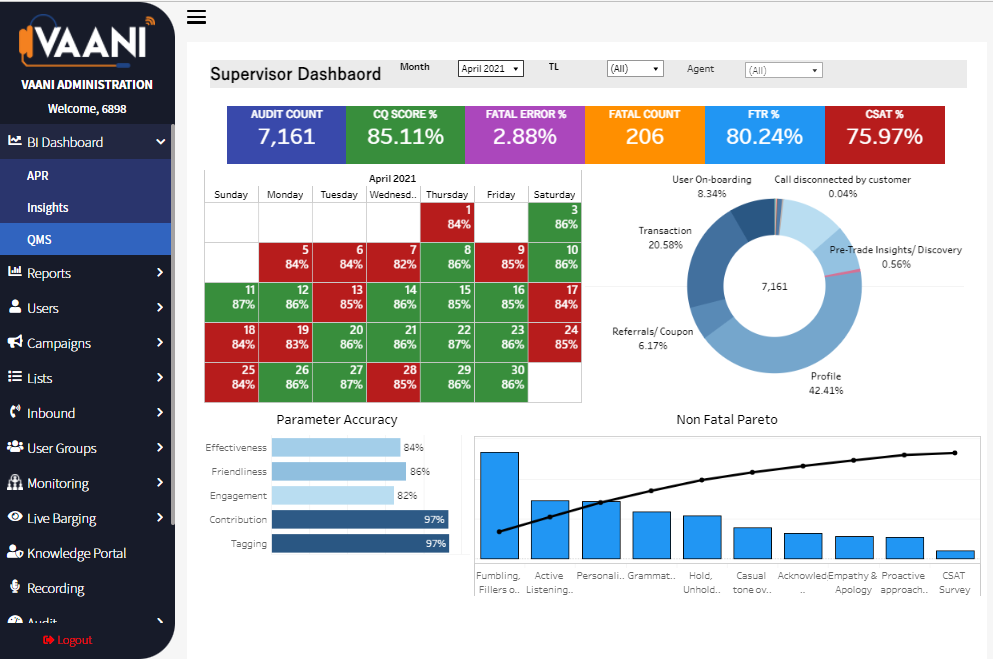The image size is (993, 659).
Task: Click the Logout icon
Action: click(48, 640)
